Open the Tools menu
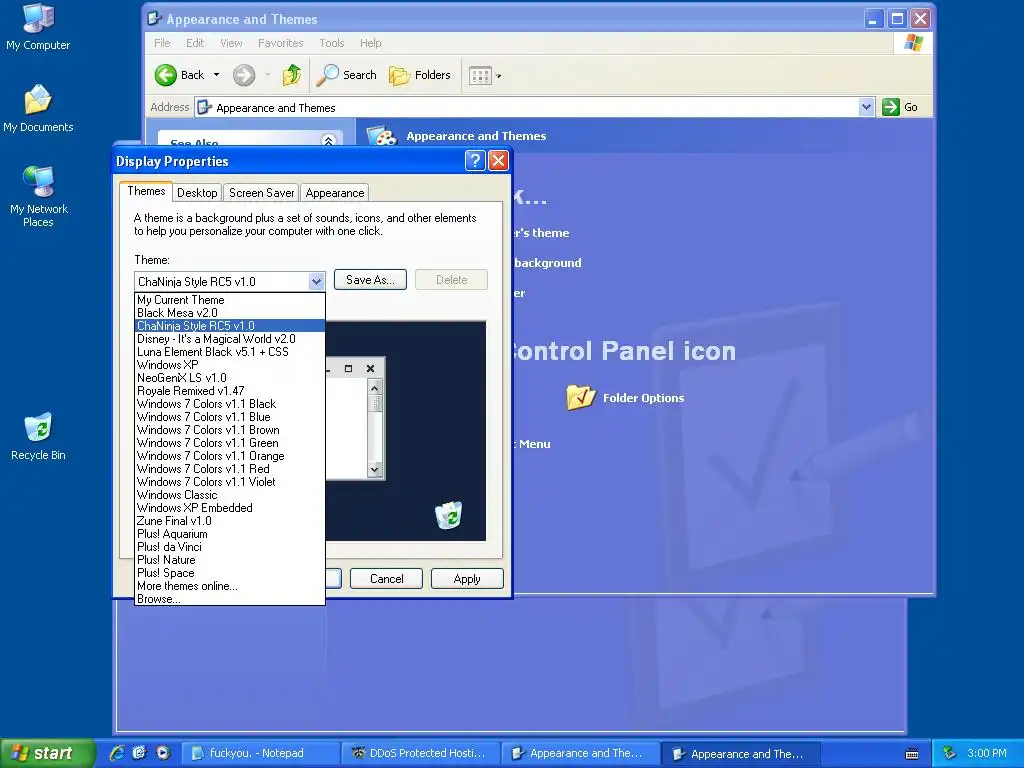 click(332, 43)
